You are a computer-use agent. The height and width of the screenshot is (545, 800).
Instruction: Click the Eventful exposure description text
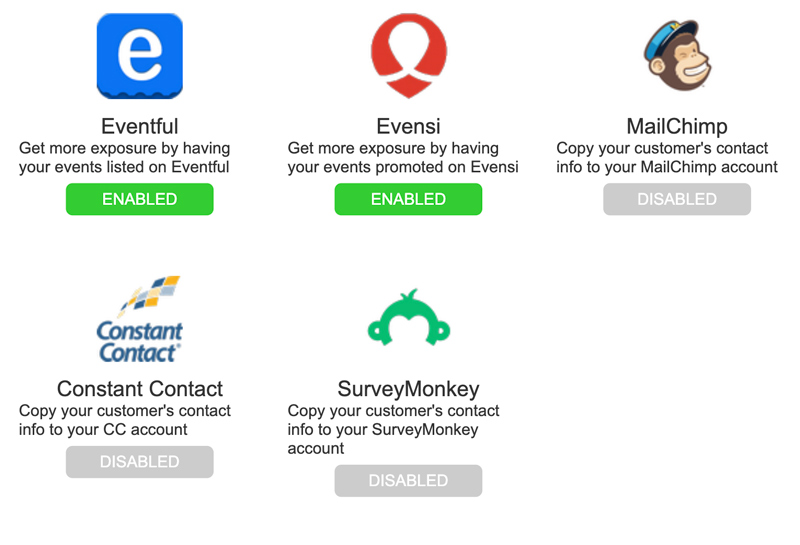124,158
